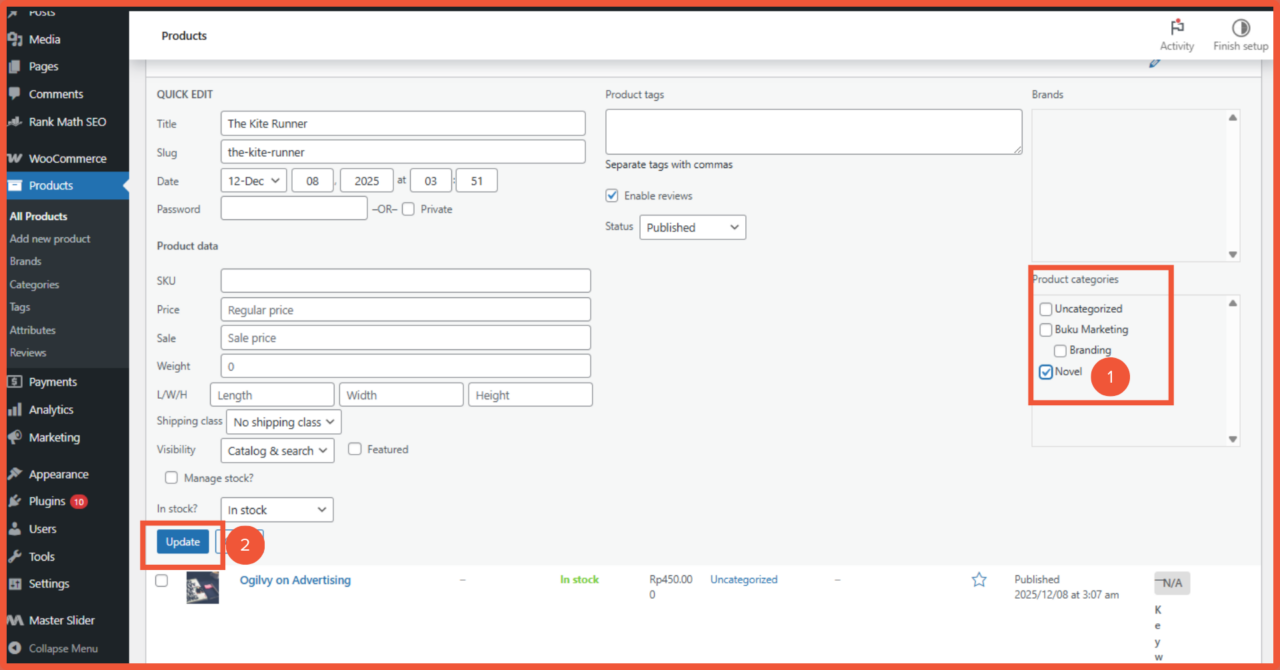The width and height of the screenshot is (1280, 670).
Task: Click the WooCommerce sidebar icon
Action: (15, 159)
